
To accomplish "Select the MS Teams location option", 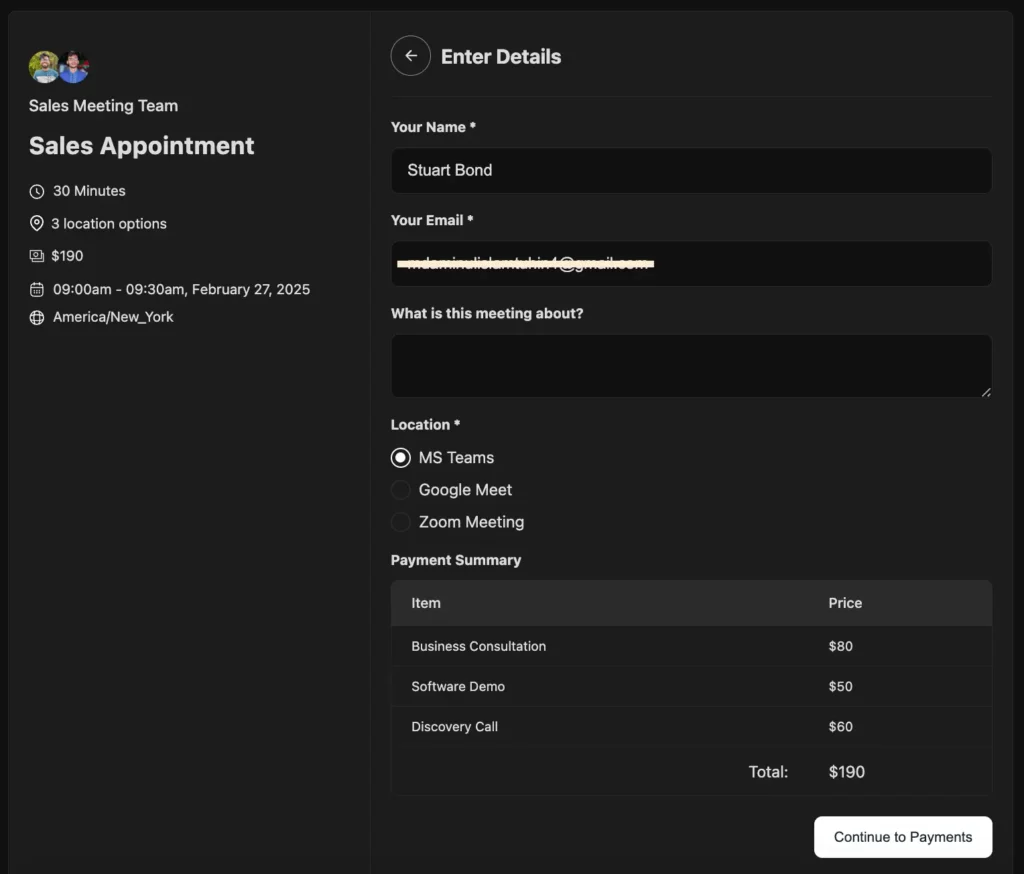I will coord(401,458).
